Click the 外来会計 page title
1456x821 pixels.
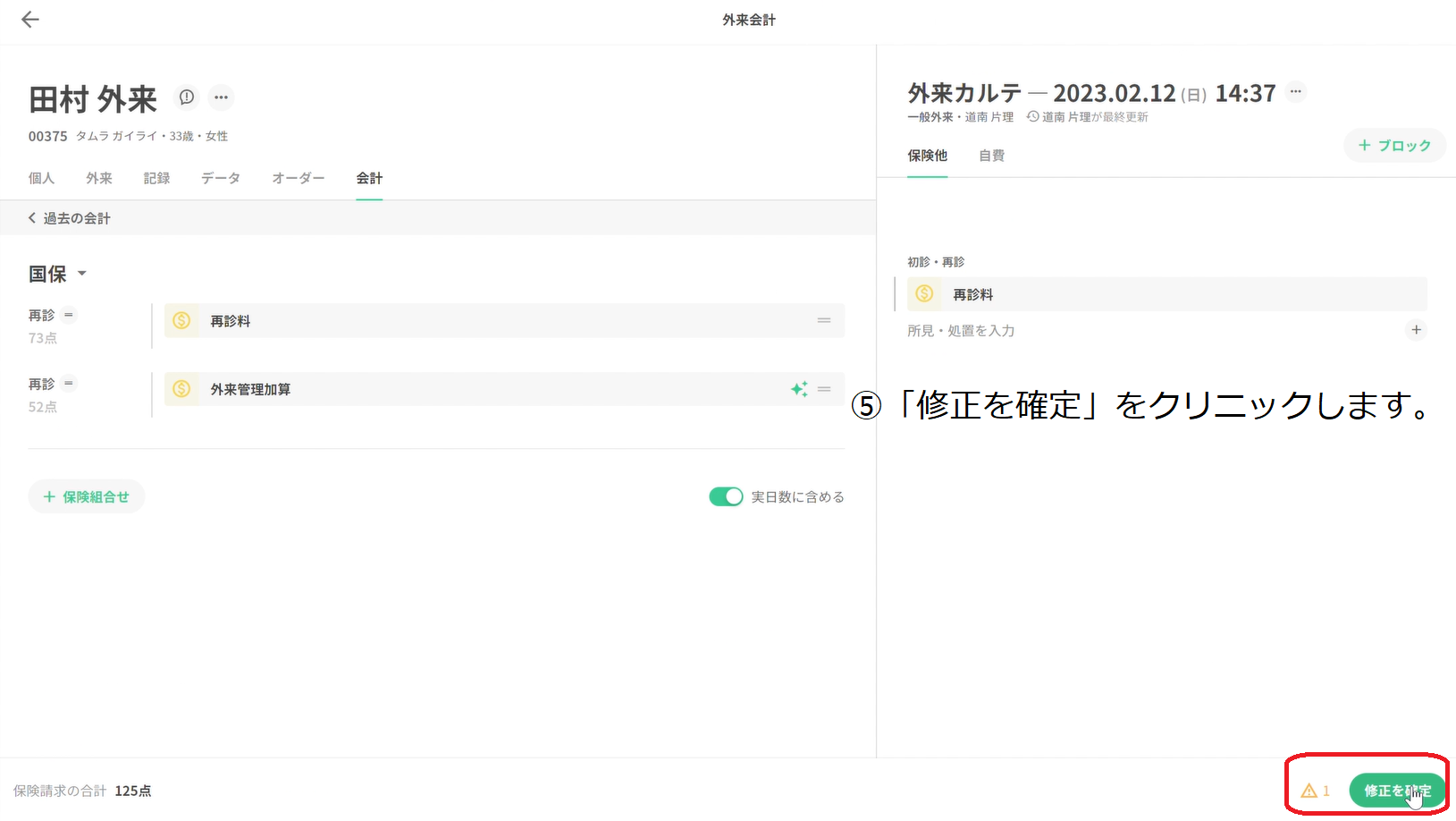[x=749, y=20]
